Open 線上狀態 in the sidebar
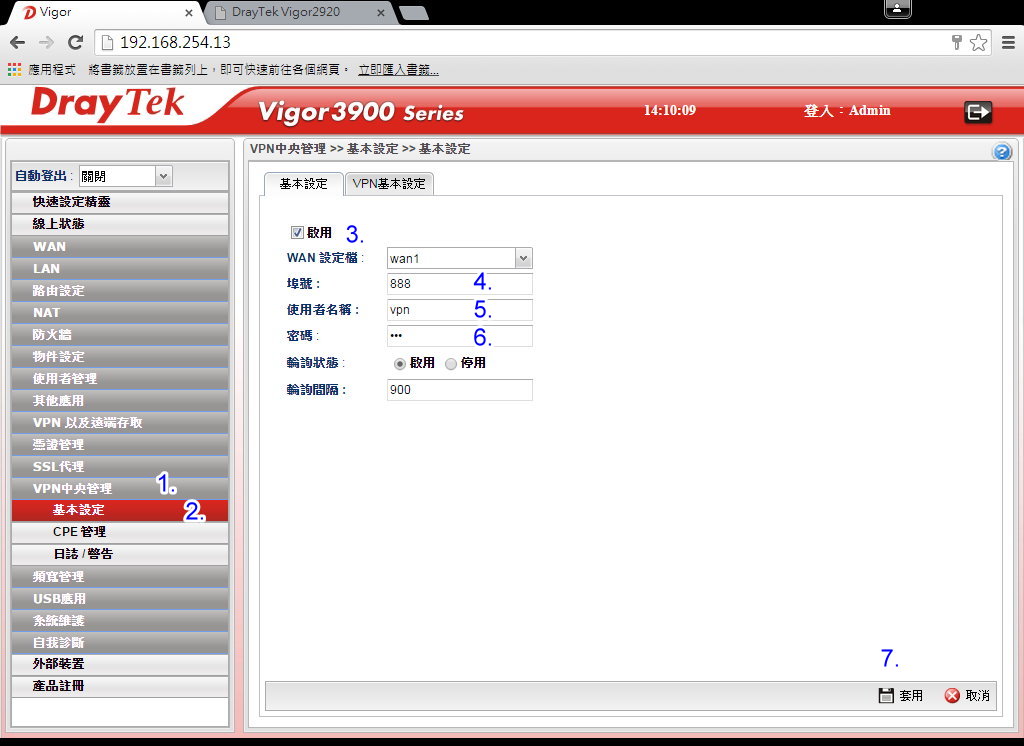Image resolution: width=1024 pixels, height=746 pixels. 120,224
